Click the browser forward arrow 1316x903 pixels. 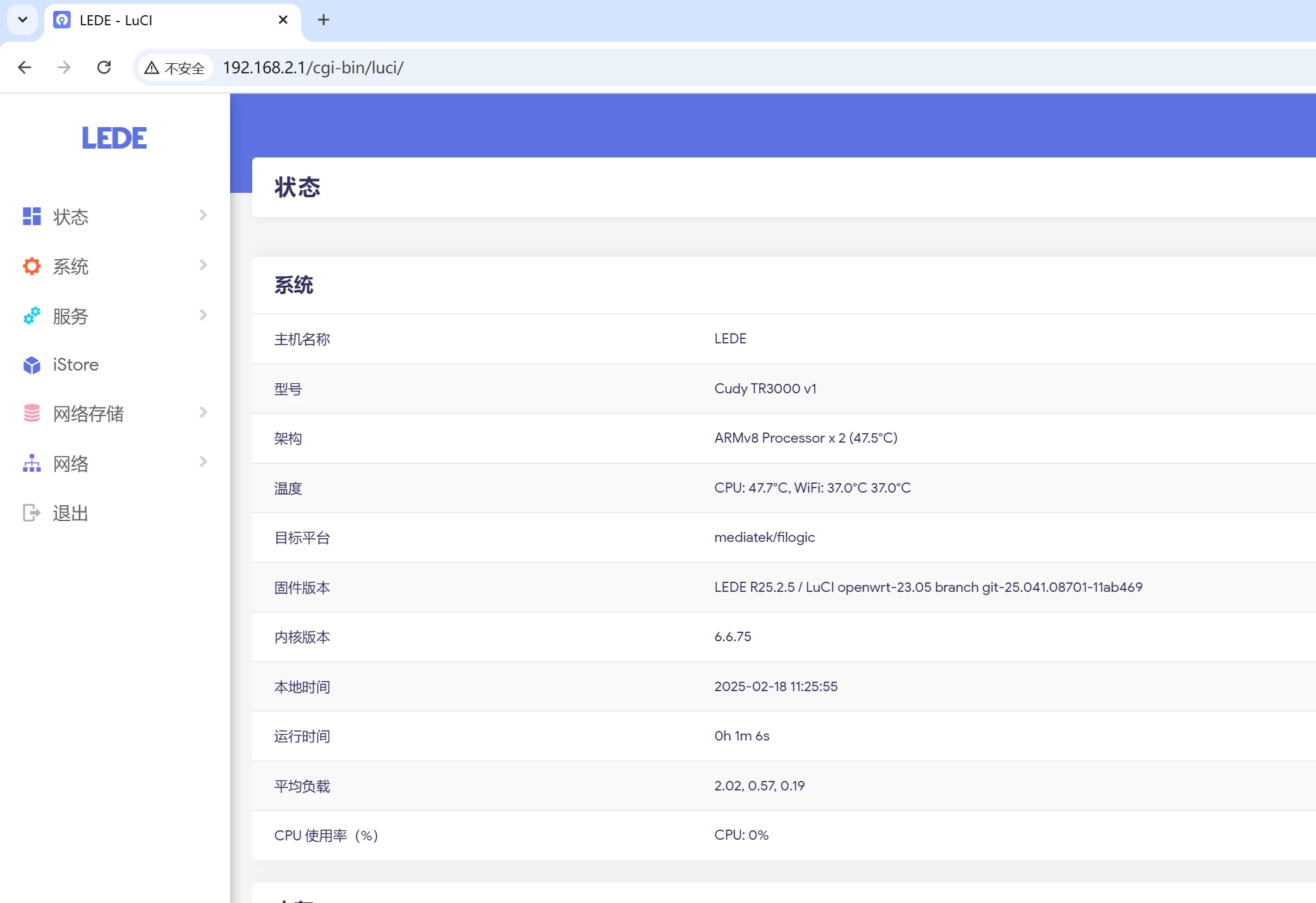click(64, 67)
